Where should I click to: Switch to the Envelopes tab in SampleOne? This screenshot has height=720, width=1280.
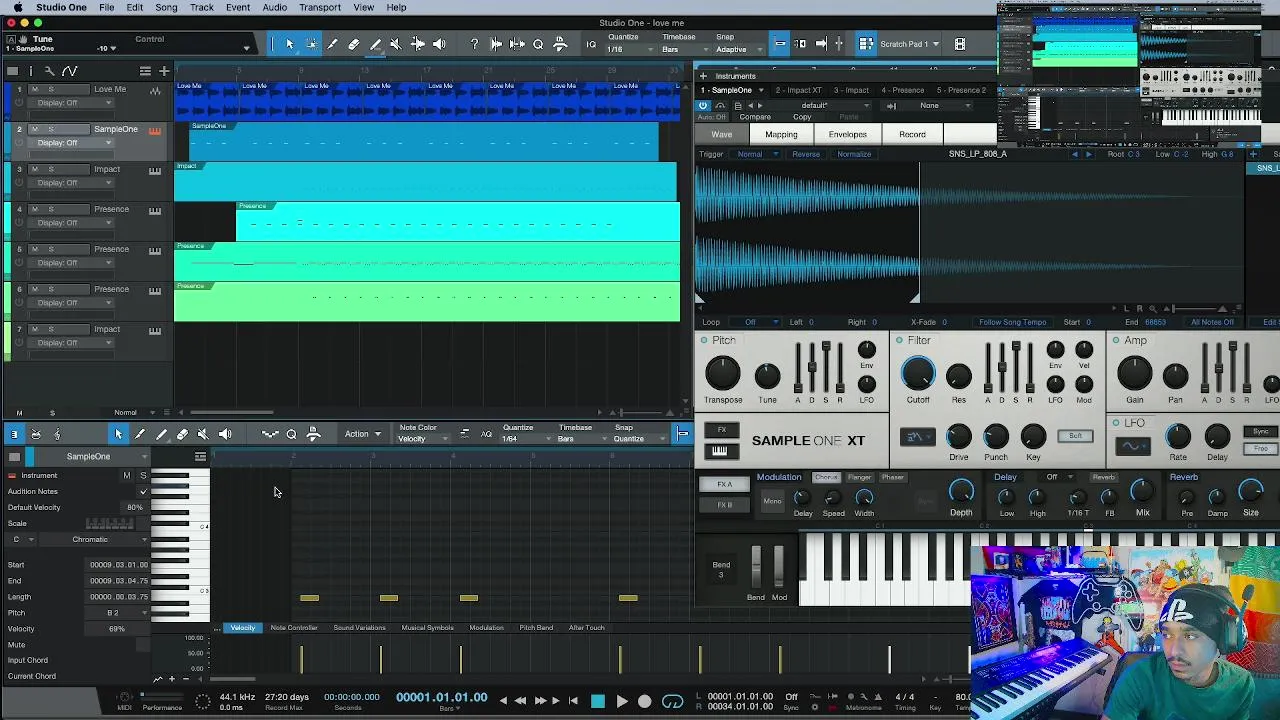pyautogui.click(x=847, y=135)
